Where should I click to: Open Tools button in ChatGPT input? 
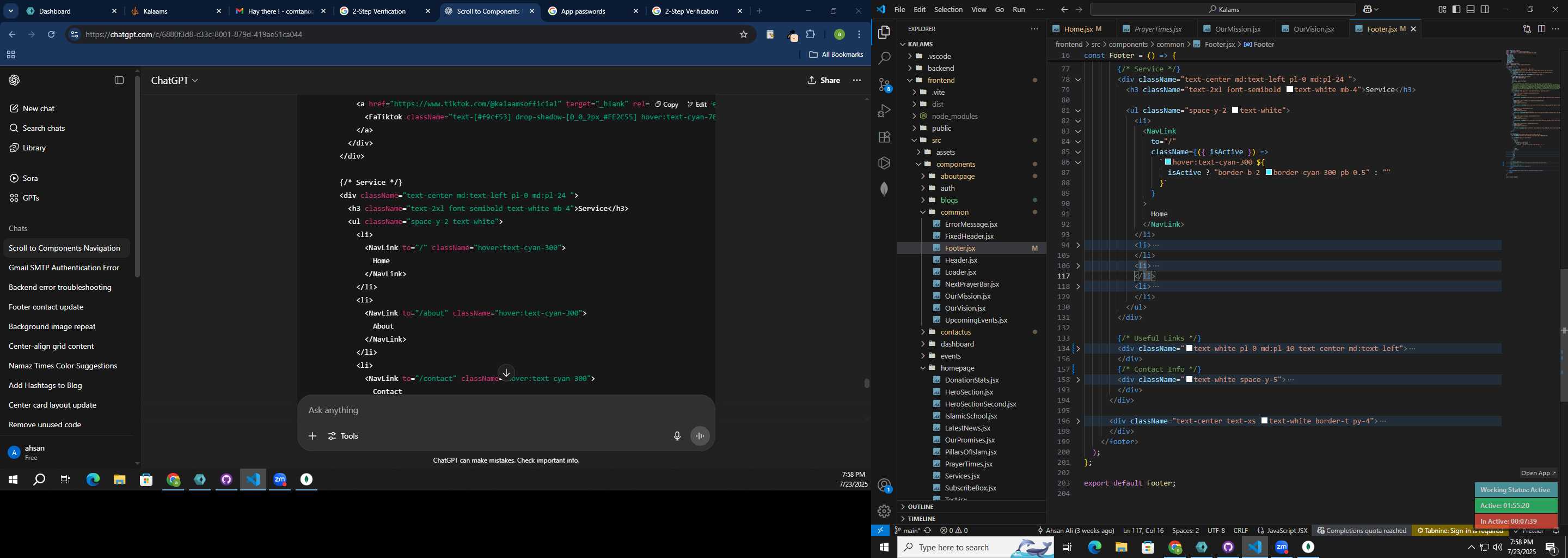344,436
